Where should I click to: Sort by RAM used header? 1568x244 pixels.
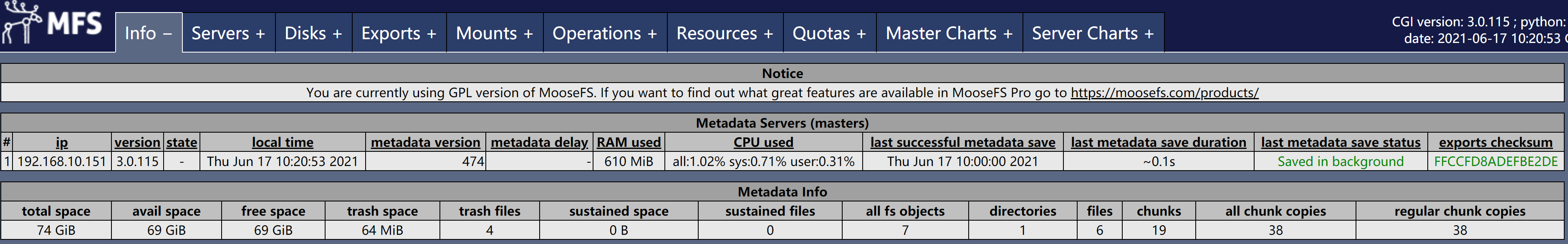tap(629, 142)
